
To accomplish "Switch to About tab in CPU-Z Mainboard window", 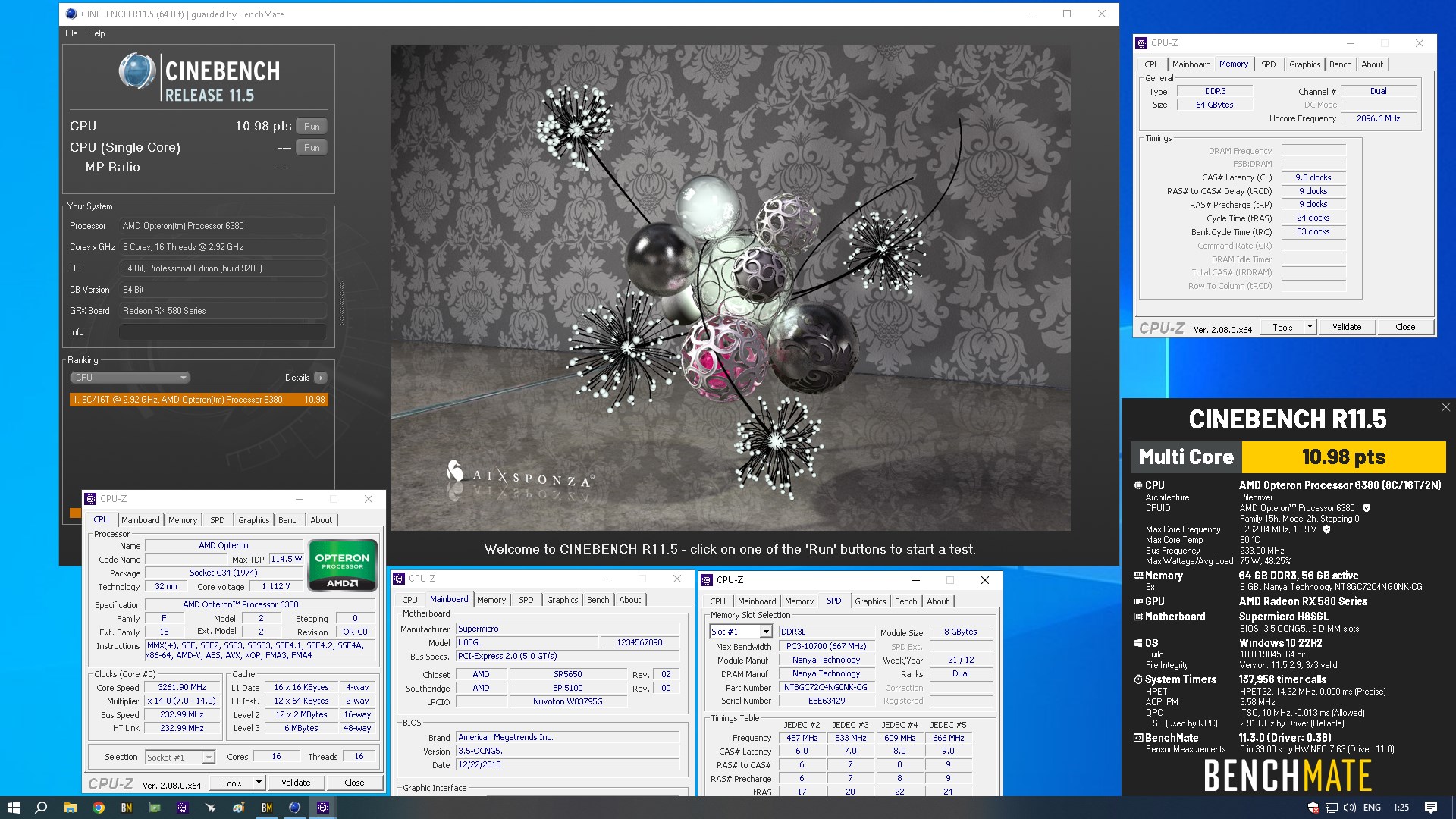I will point(630,600).
